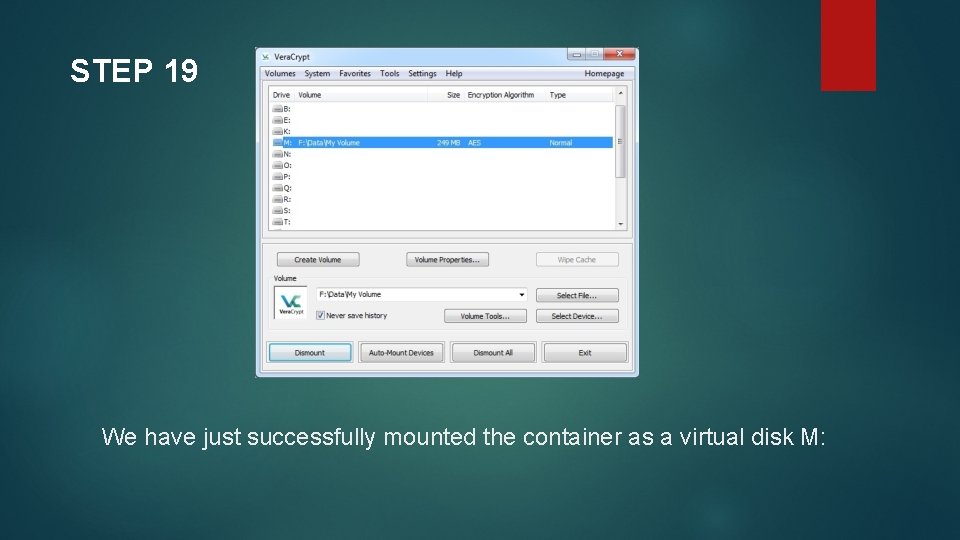Open Volume Tools button
The width and height of the screenshot is (960, 540).
(x=485, y=316)
